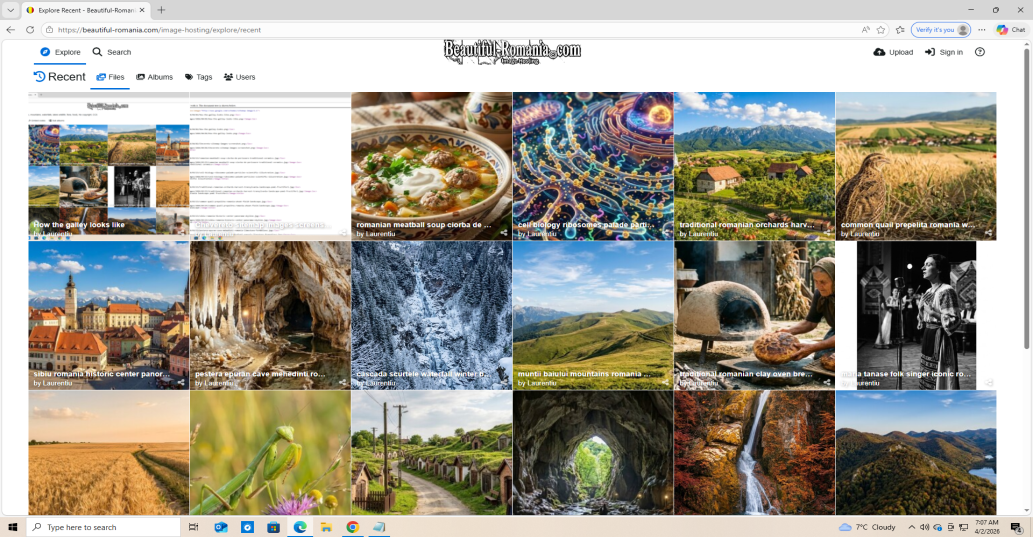This screenshot has height=537, width=1033.
Task: Click the Beautiful-Romania.com logo
Action: 512,52
